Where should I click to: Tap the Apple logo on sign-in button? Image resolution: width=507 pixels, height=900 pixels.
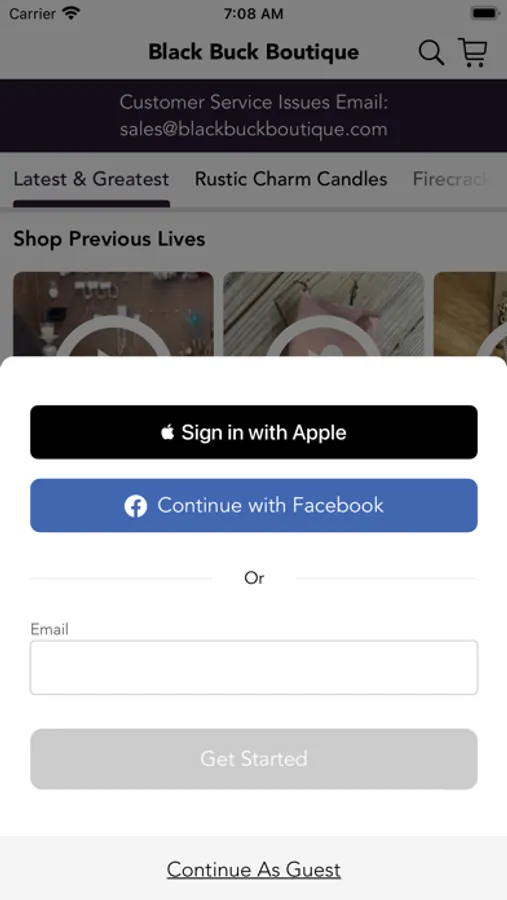tap(167, 432)
